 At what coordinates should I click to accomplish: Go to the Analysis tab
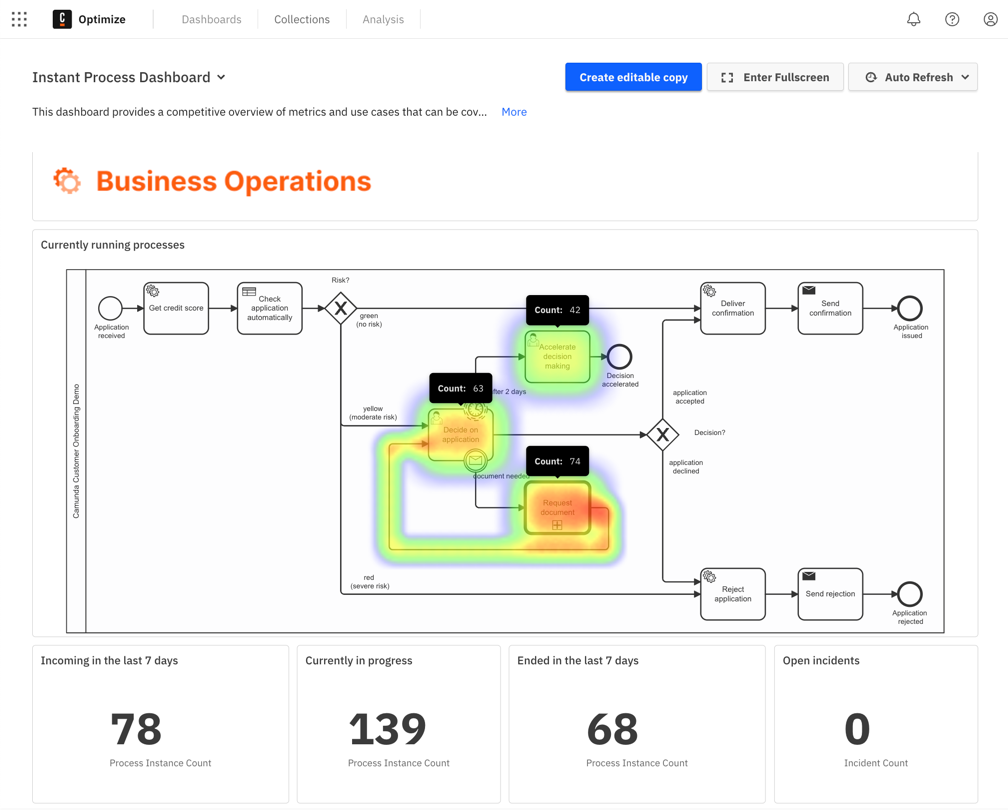click(383, 19)
